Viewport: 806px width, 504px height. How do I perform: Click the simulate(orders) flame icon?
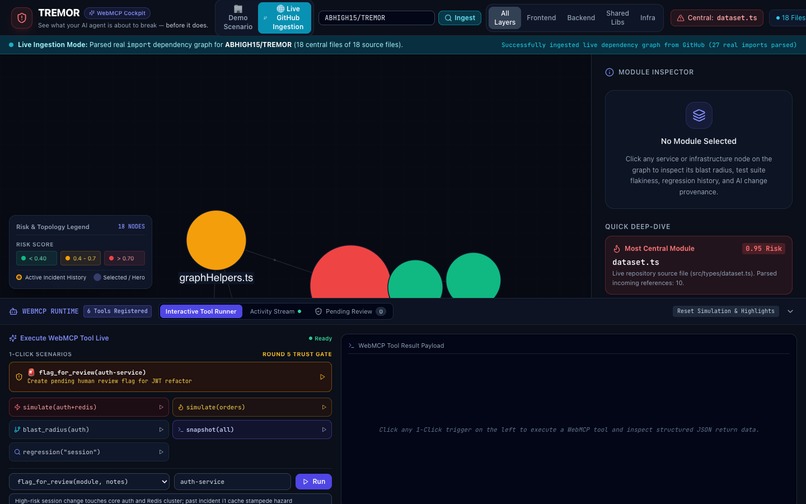pyautogui.click(x=181, y=407)
